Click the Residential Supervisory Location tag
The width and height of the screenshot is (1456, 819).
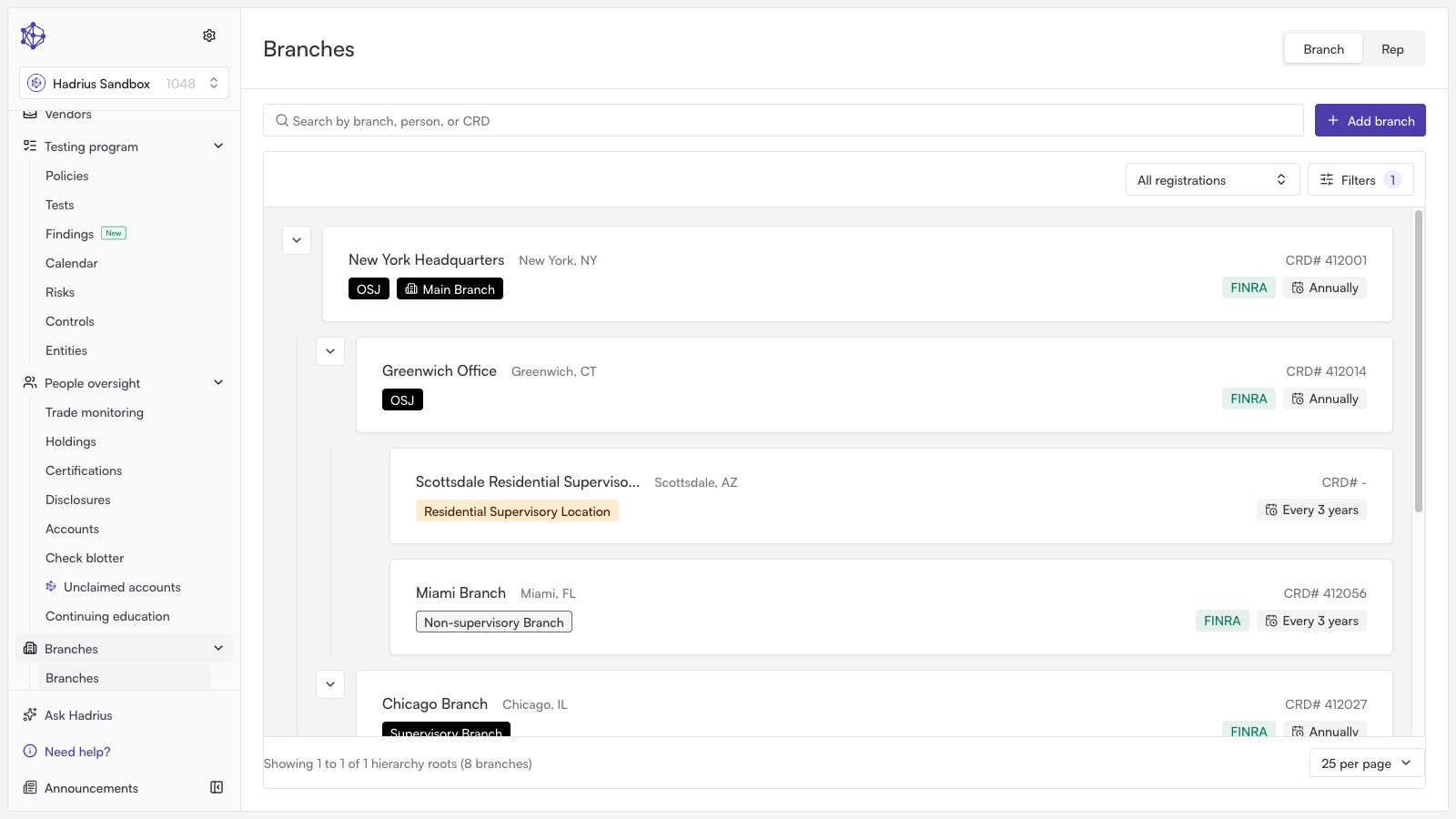tap(517, 511)
